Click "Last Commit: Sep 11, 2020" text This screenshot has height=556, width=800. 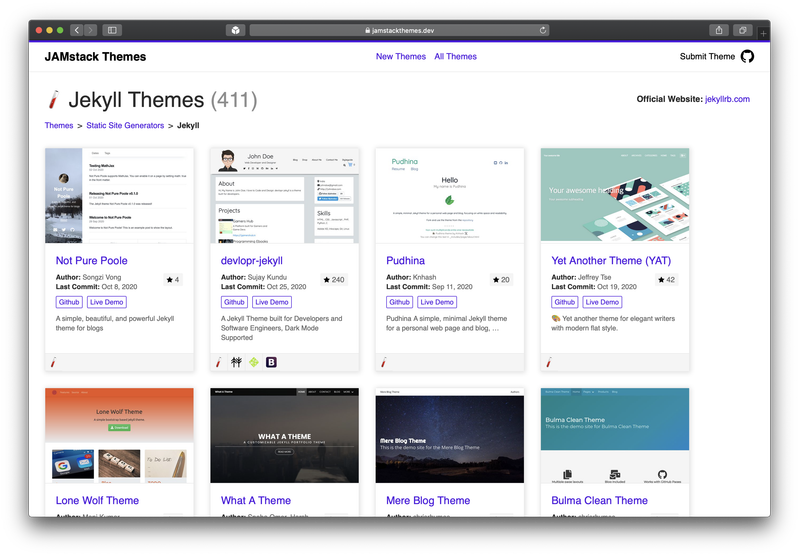coord(429,287)
